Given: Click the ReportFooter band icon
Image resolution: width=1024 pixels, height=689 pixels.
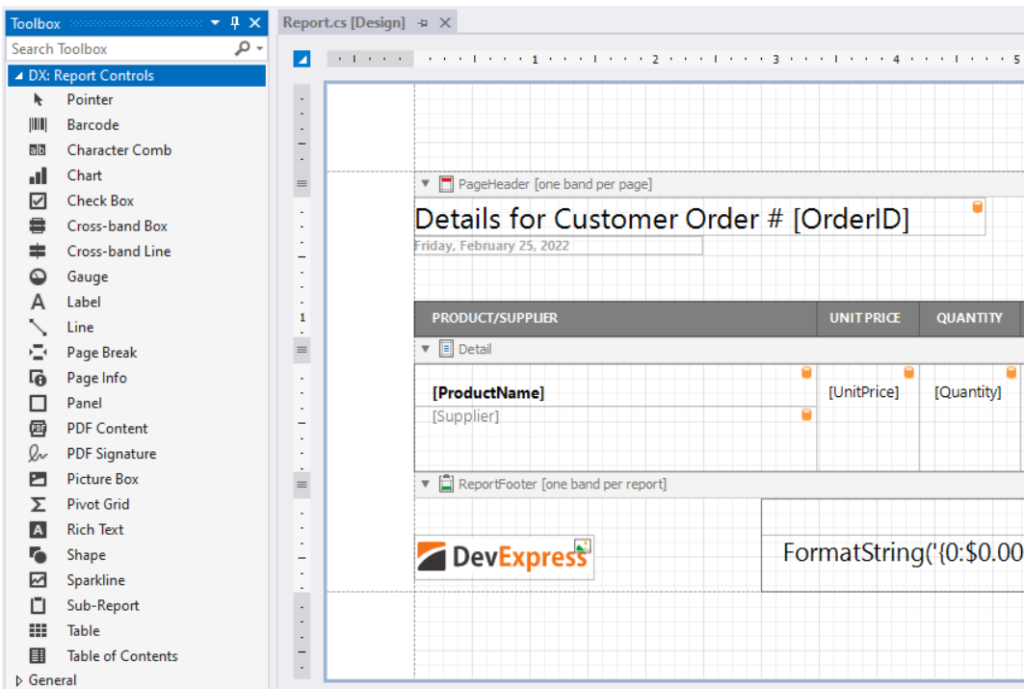Looking at the screenshot, I should point(446,484).
